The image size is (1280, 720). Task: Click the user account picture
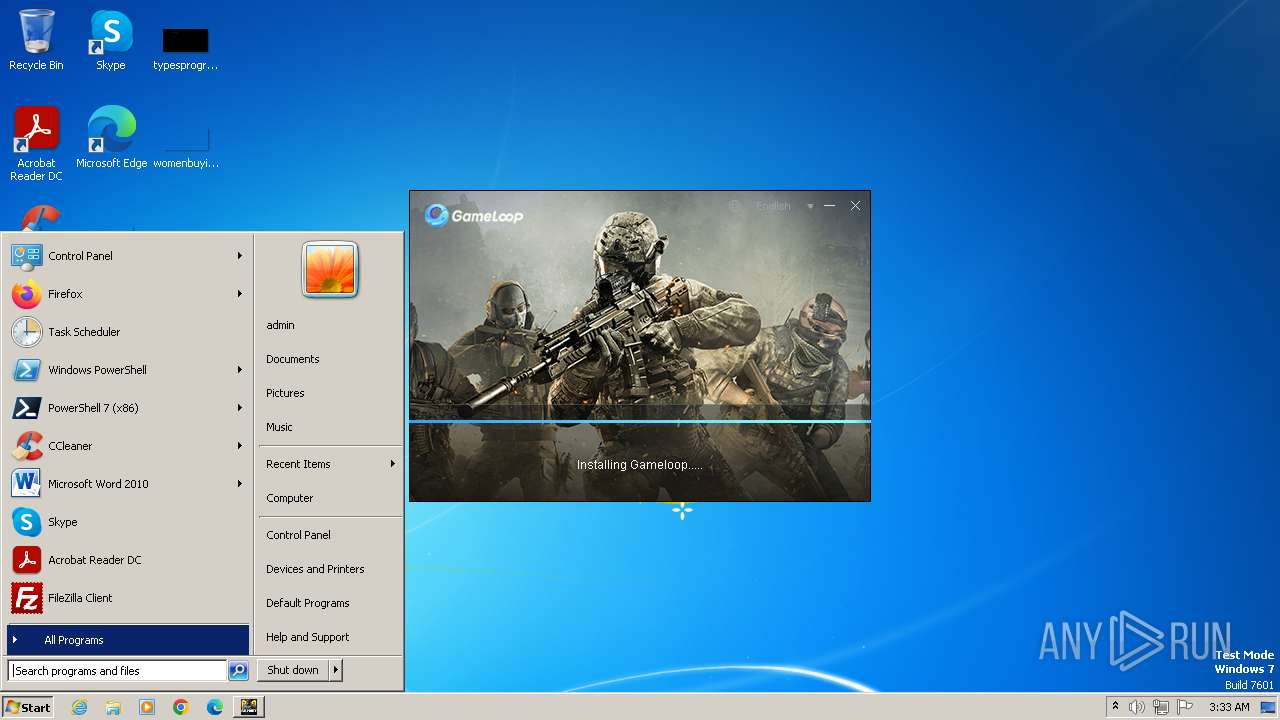[330, 269]
